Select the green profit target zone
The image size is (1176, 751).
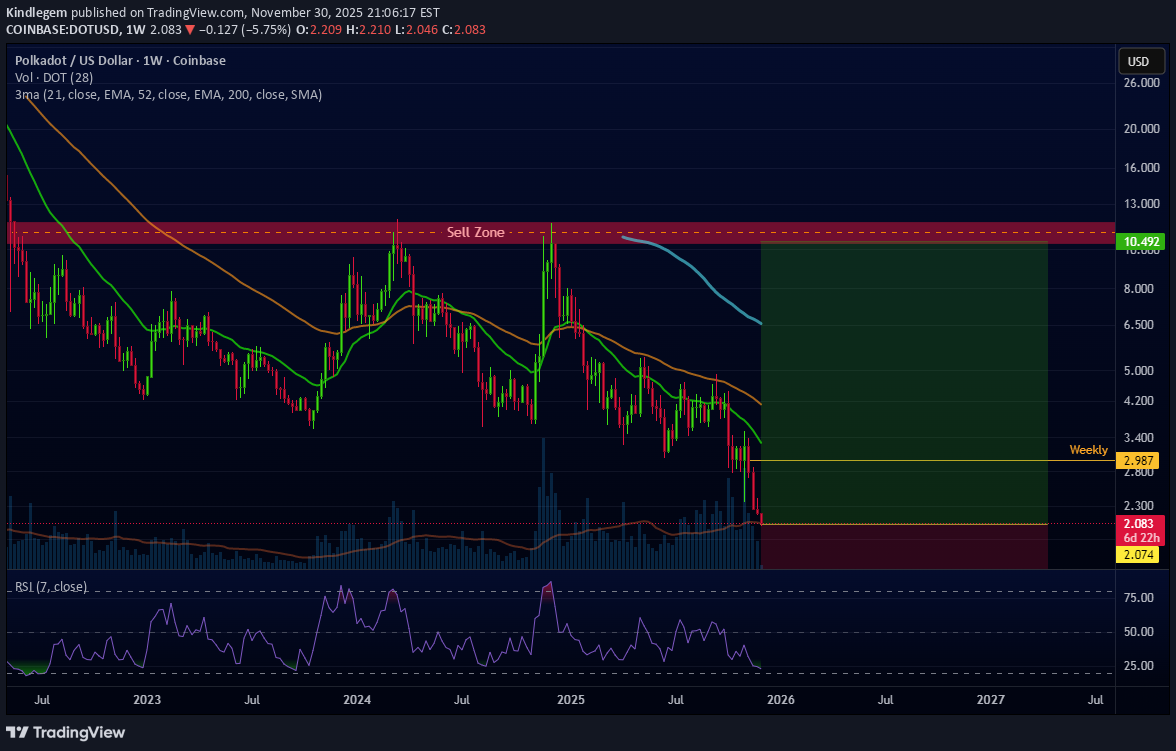tap(904, 380)
